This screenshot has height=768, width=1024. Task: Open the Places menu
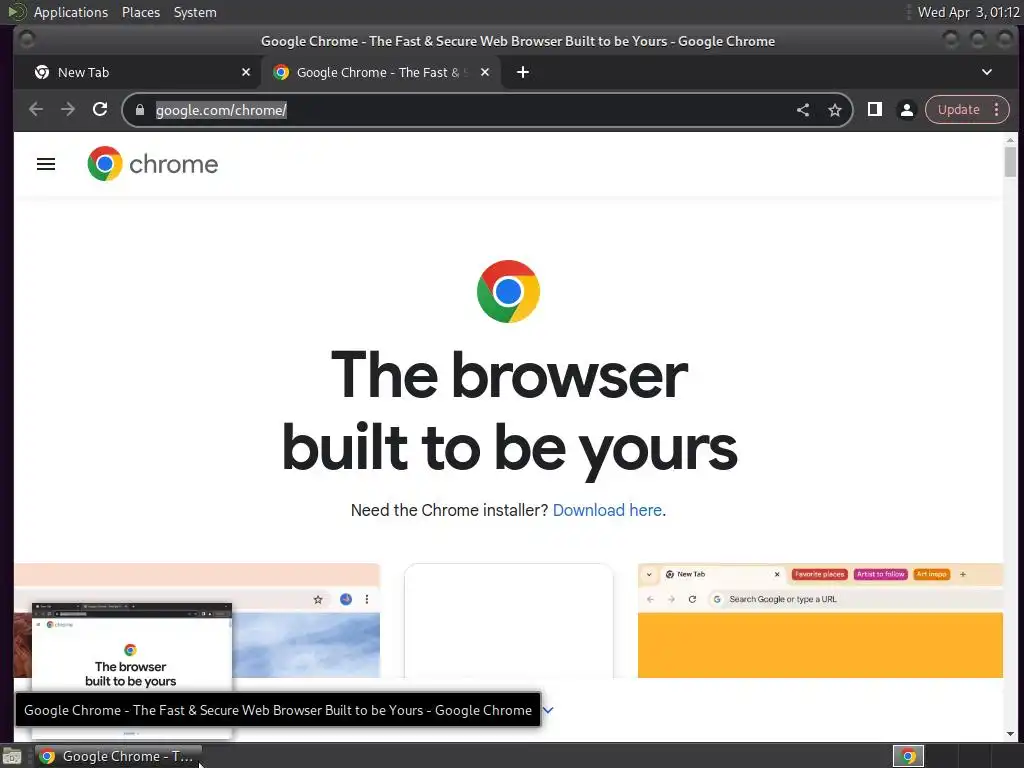pos(140,12)
